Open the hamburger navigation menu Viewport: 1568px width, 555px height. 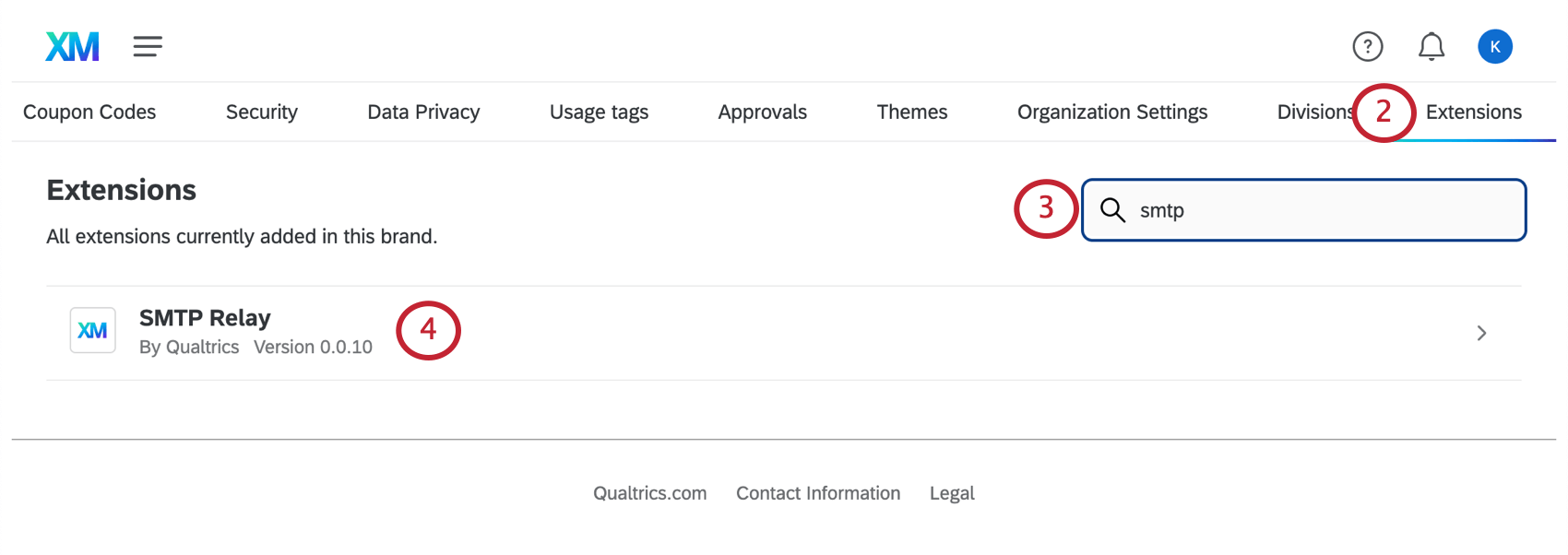148,46
